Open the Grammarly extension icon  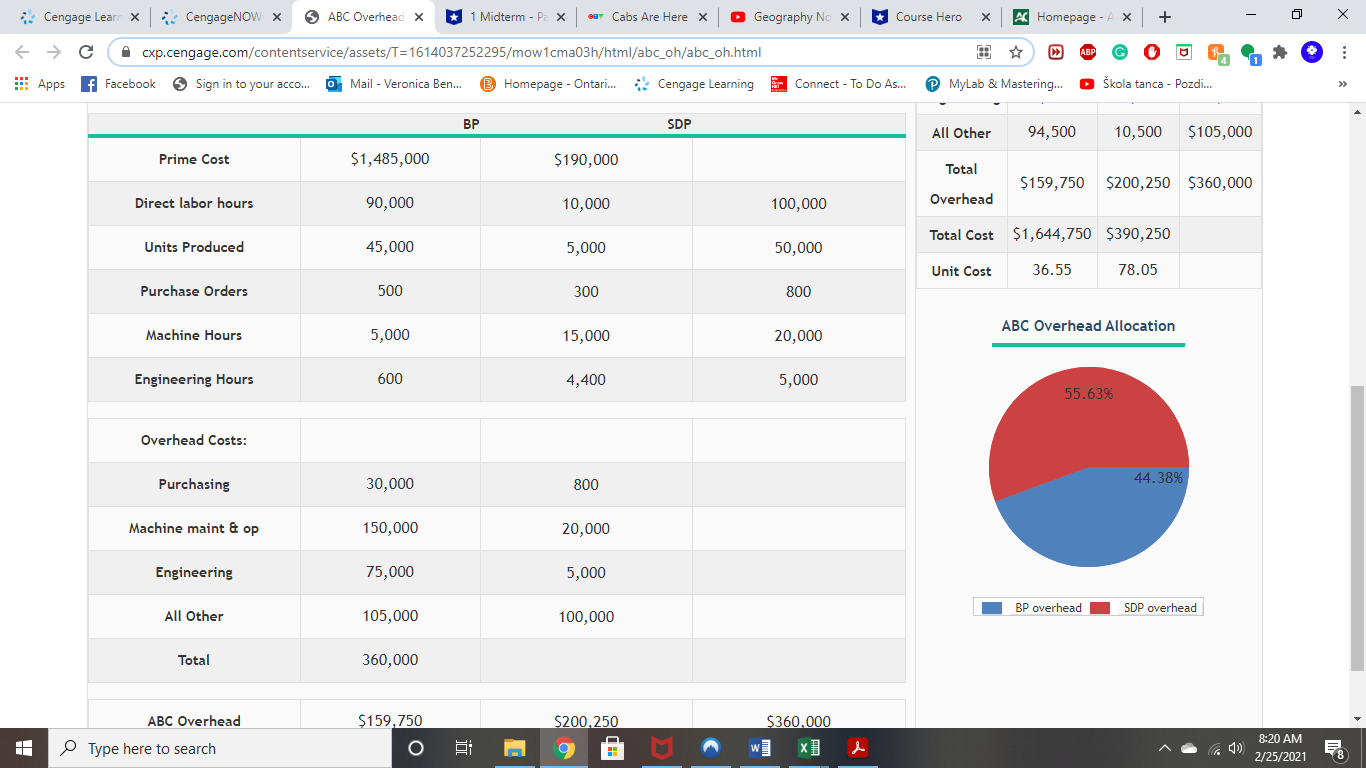(x=1119, y=51)
